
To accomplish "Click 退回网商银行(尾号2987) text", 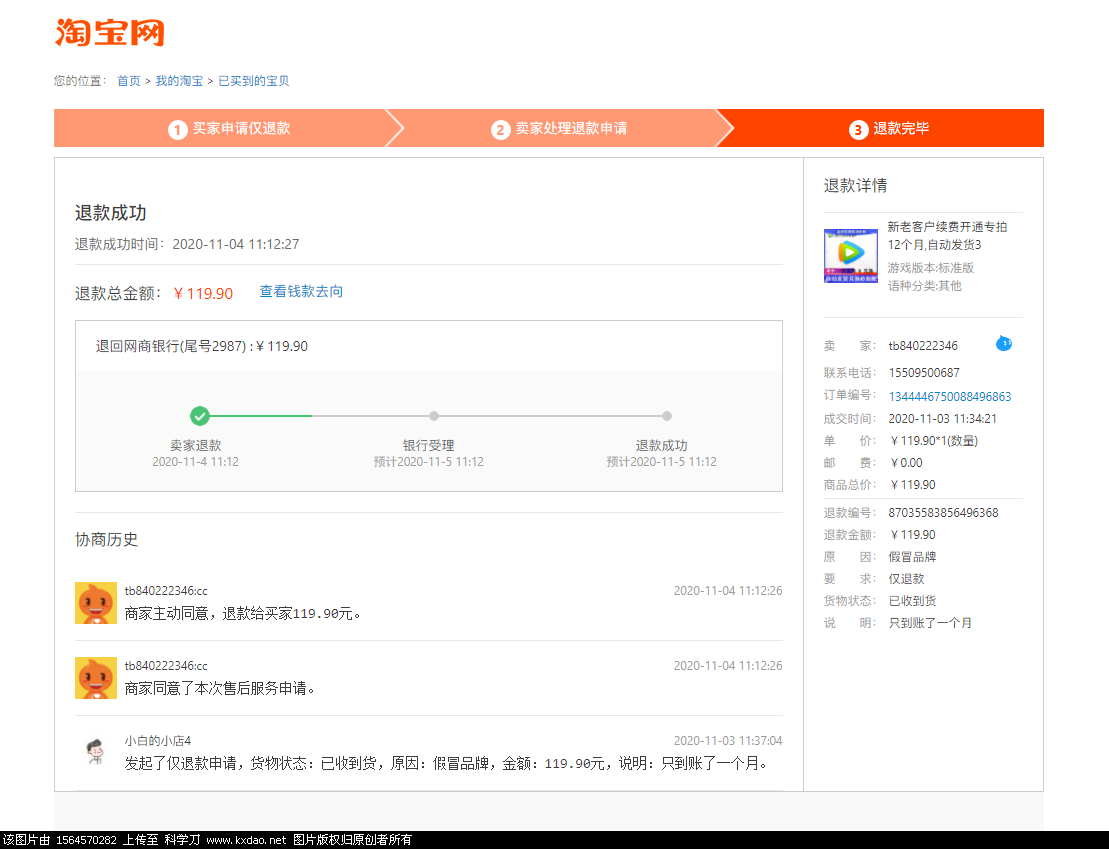I will [202, 347].
